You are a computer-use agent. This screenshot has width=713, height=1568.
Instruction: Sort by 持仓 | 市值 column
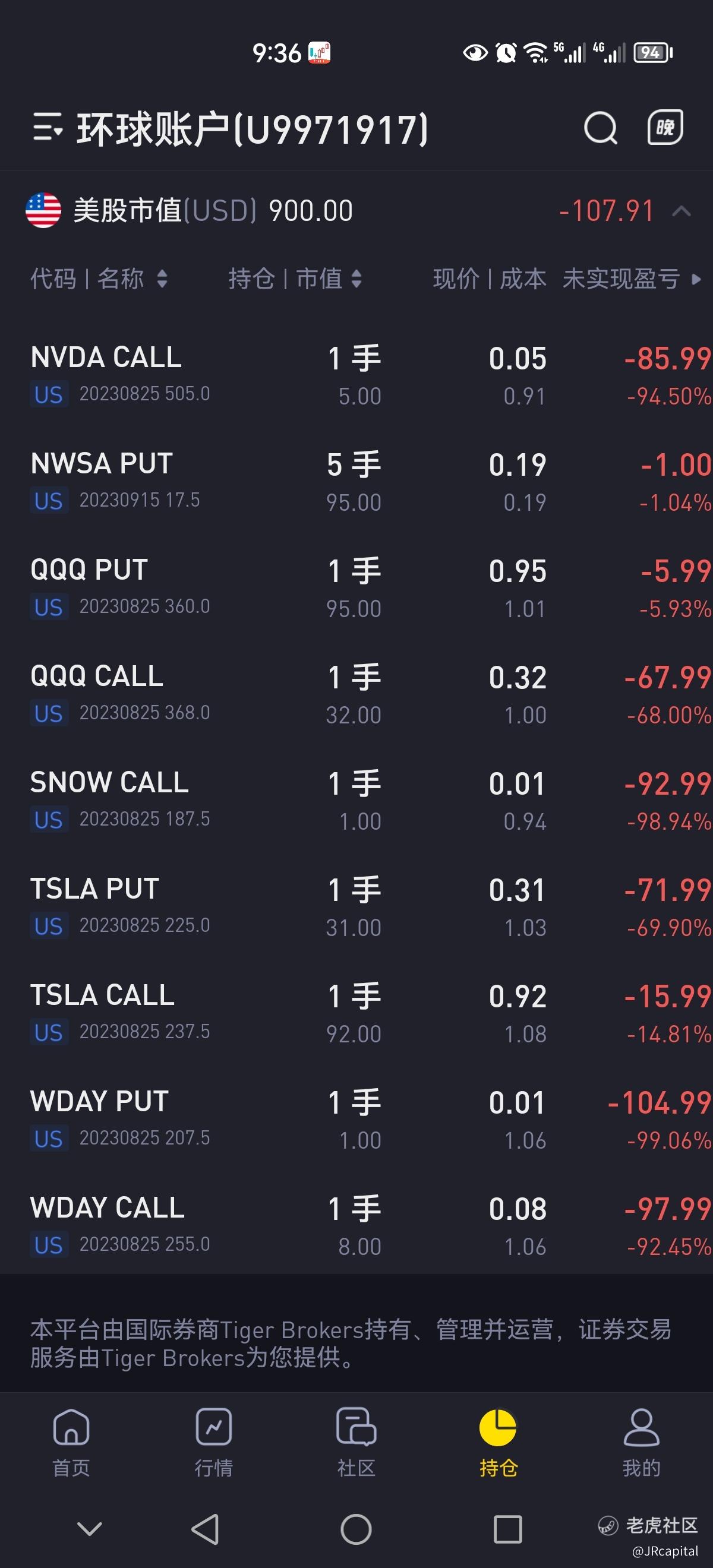pyautogui.click(x=295, y=279)
